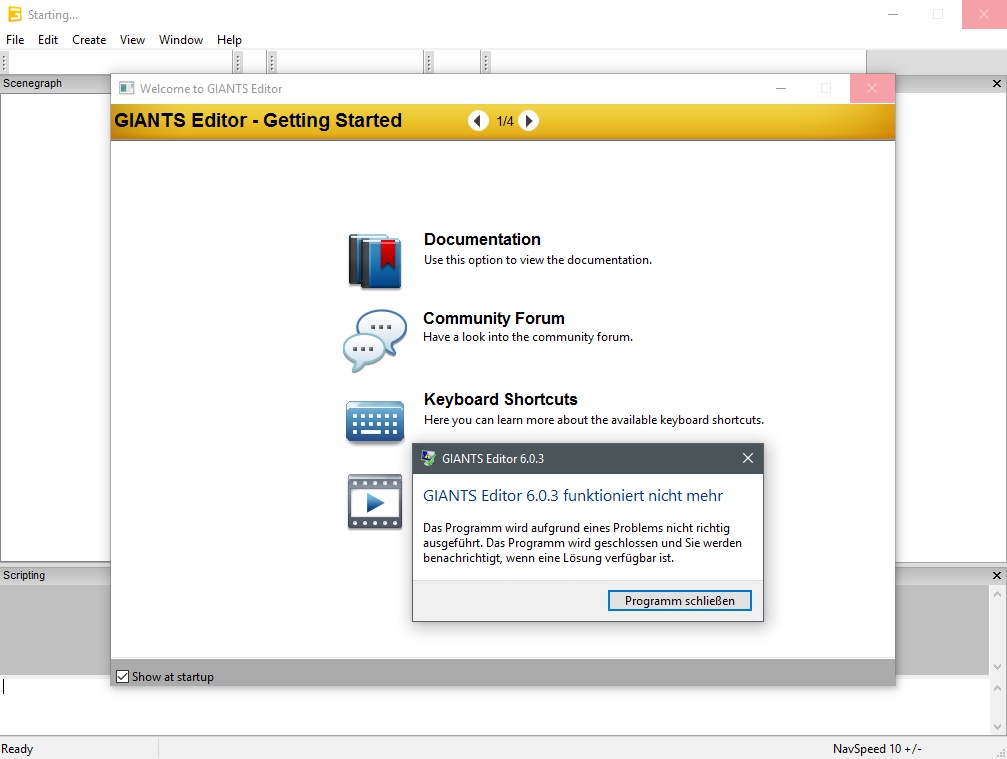This screenshot has width=1007, height=759.
Task: Open the Help menu
Action: pos(229,40)
